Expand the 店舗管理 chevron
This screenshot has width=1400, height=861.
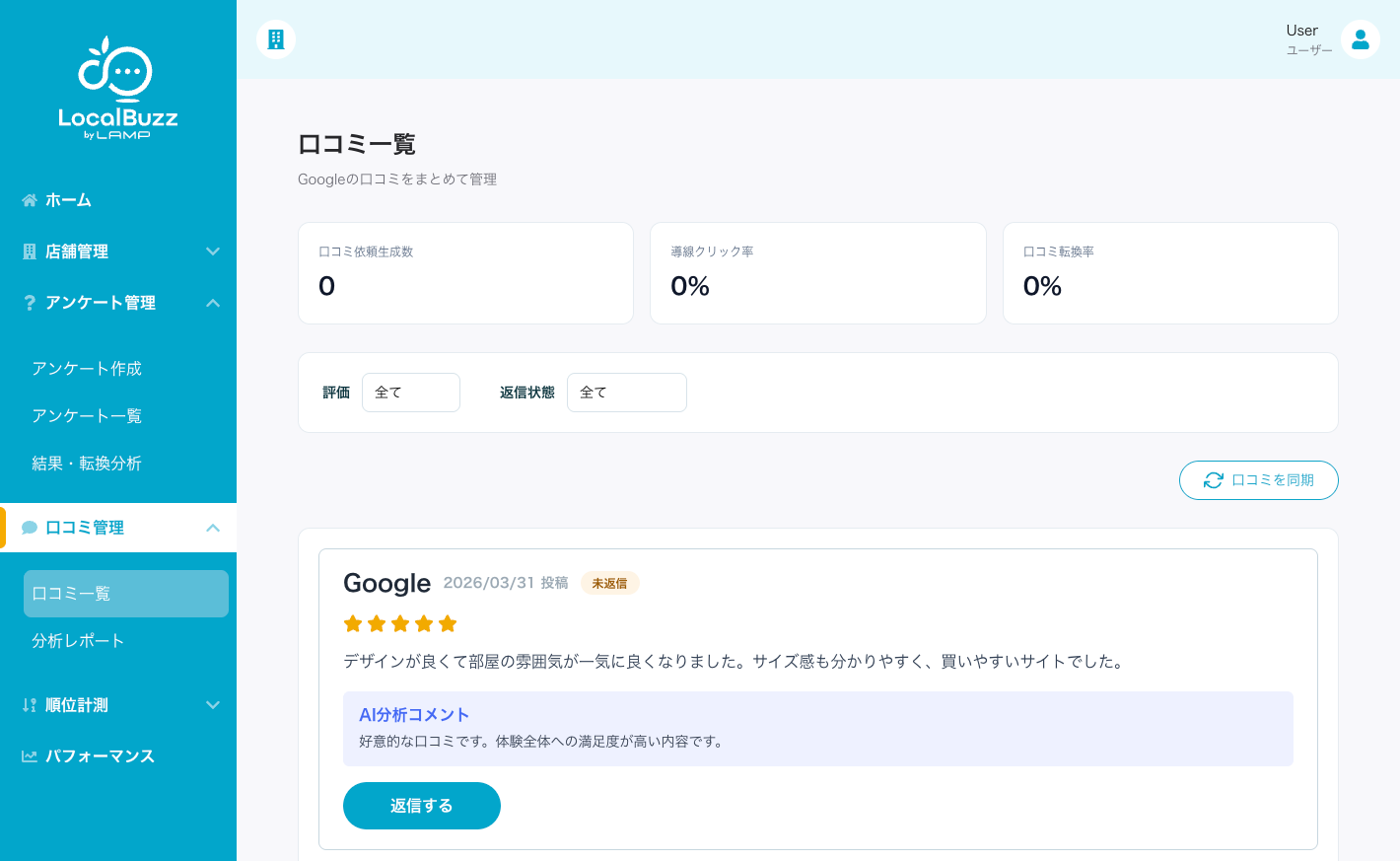click(213, 251)
